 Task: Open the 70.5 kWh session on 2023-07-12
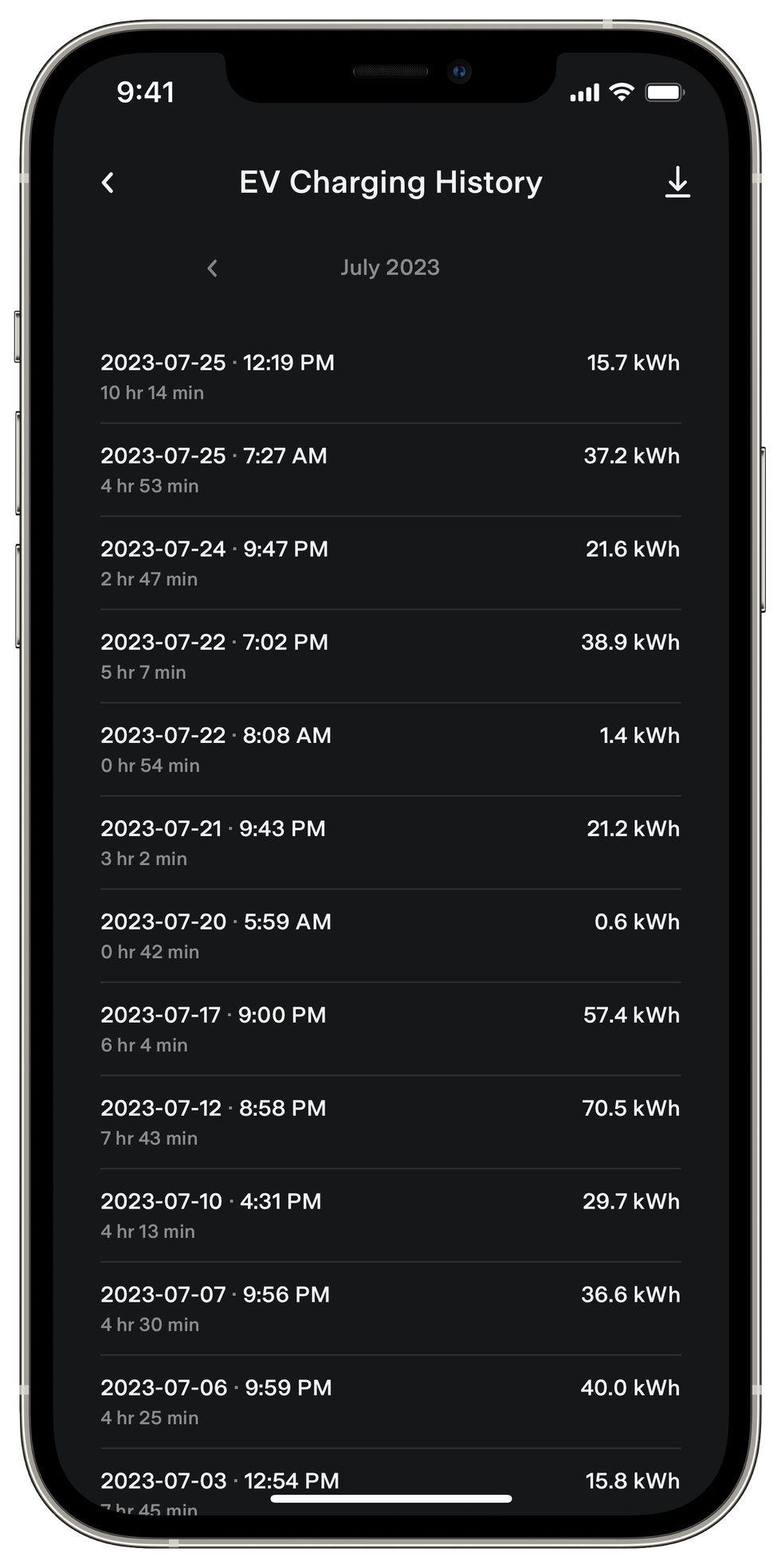[390, 1122]
